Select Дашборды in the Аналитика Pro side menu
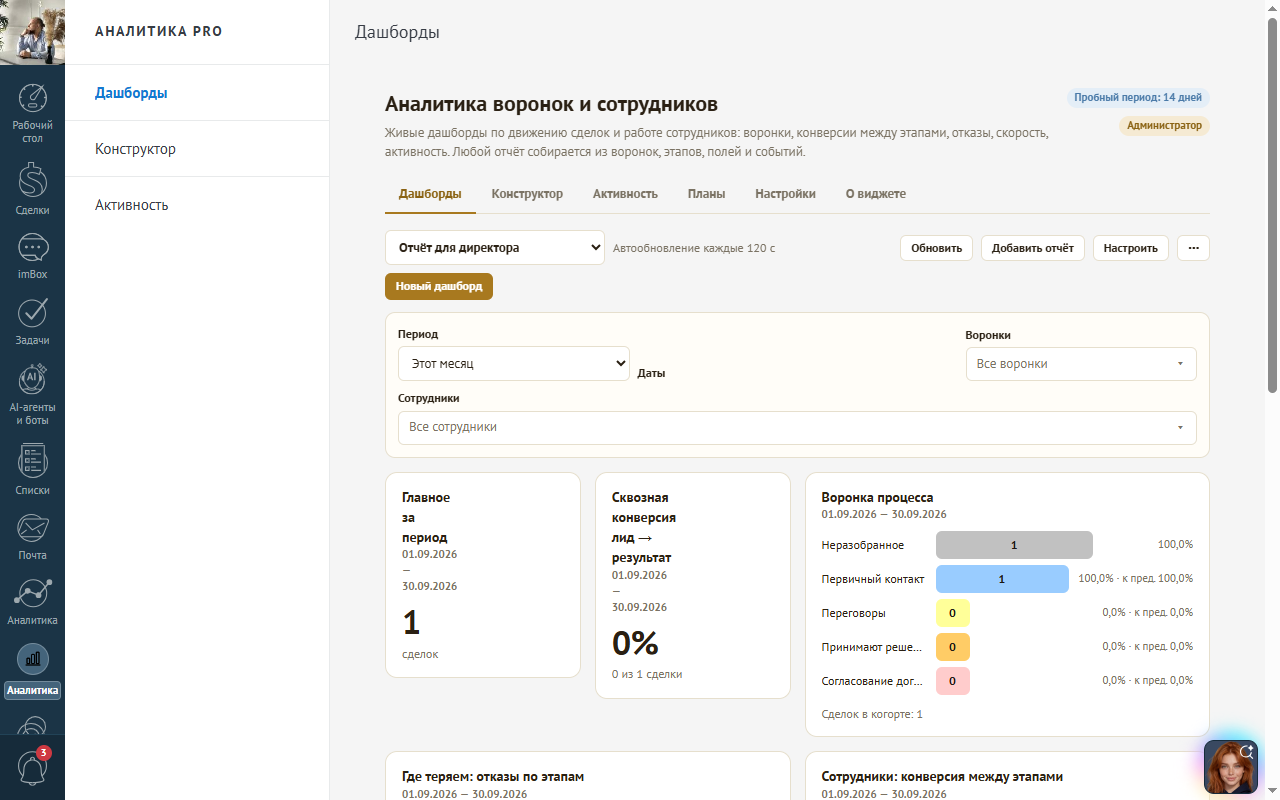Image resolution: width=1280 pixels, height=800 pixels. (x=197, y=93)
